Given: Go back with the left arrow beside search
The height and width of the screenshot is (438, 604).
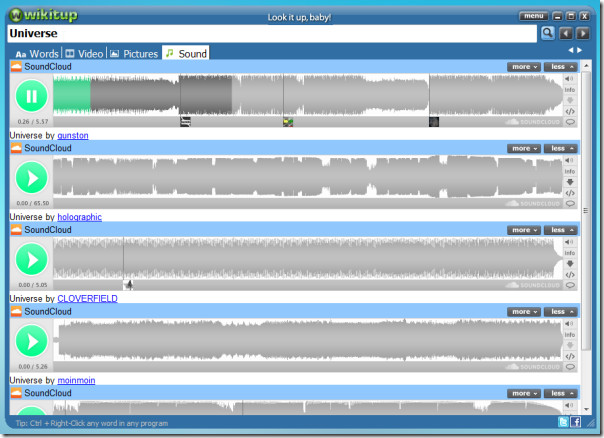Looking at the screenshot, I should (566, 34).
